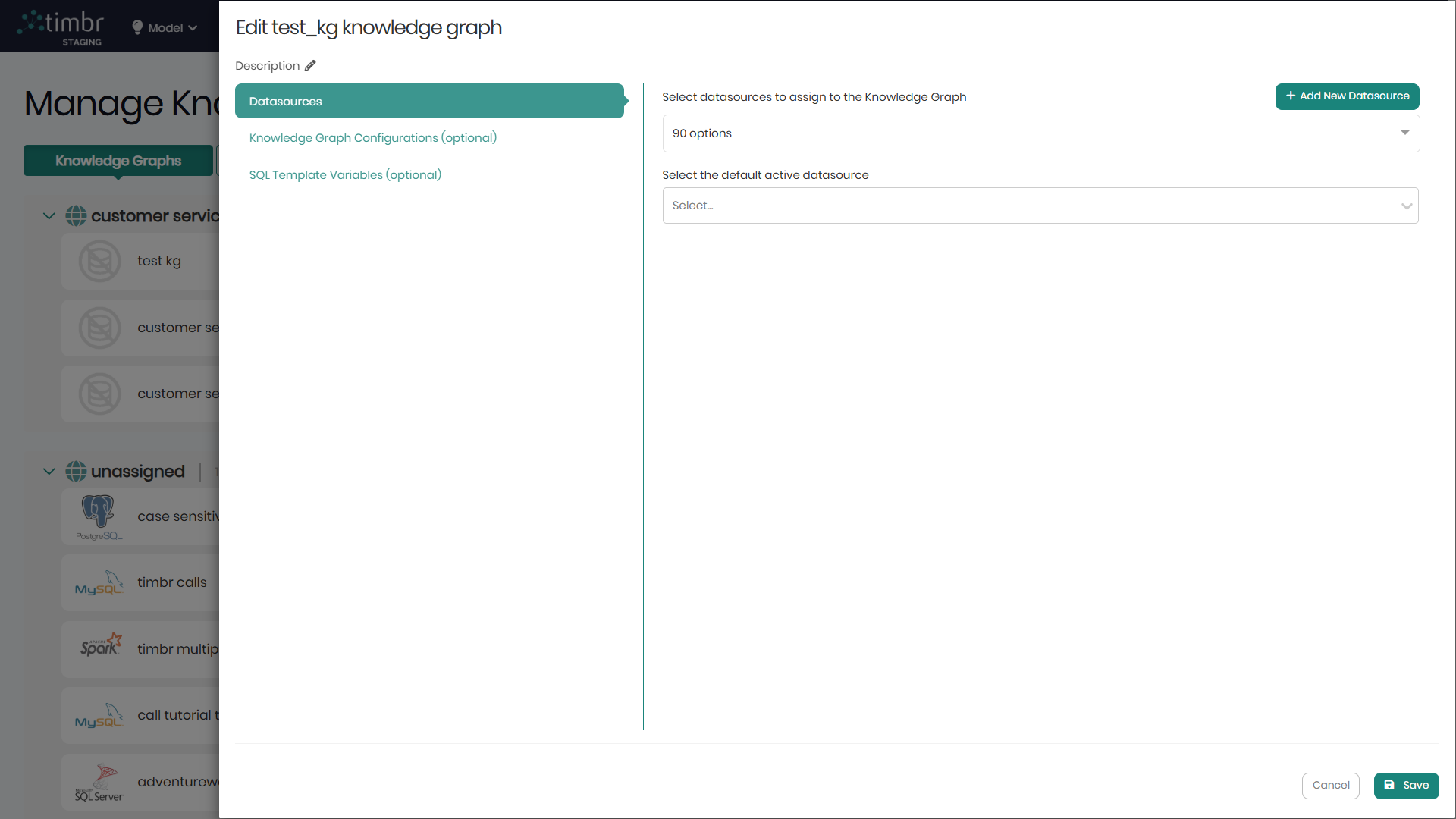Click the Spark icon for timbr multiple
Viewport: 1456px width, 819px height.
[100, 646]
